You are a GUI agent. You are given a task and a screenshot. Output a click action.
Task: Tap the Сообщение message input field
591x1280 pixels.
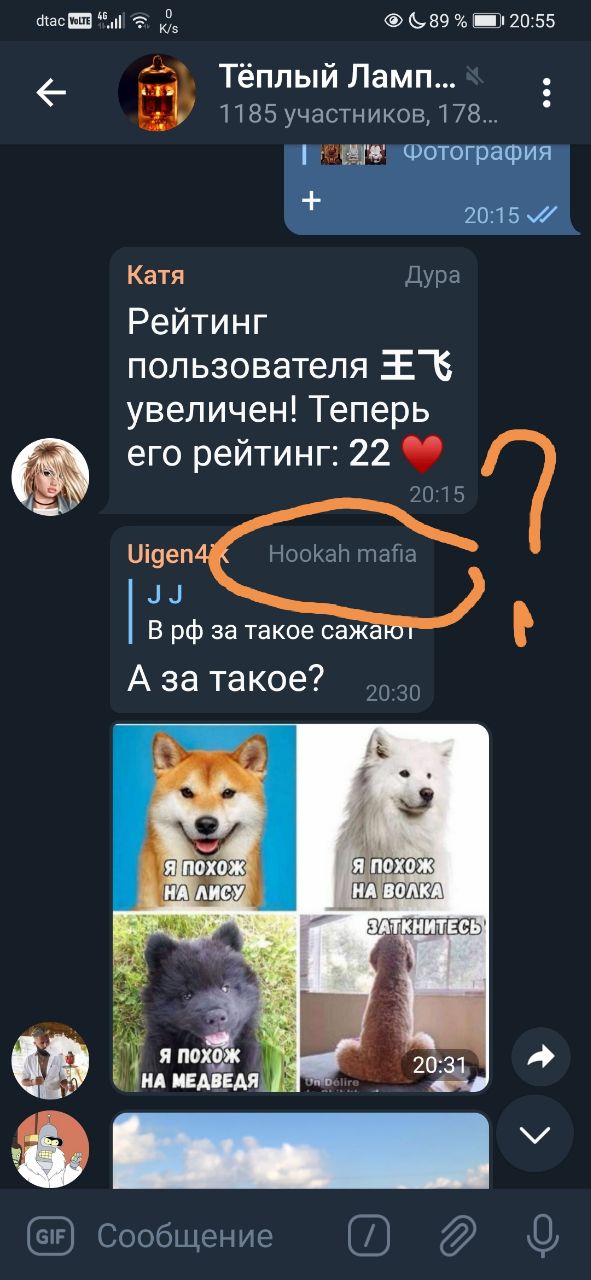point(185,1236)
